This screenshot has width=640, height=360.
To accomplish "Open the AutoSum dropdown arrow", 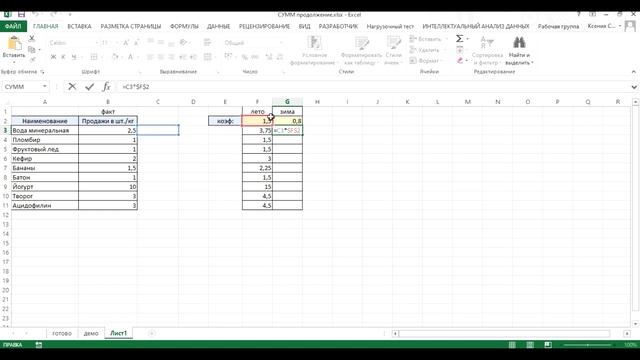I will click(467, 39).
